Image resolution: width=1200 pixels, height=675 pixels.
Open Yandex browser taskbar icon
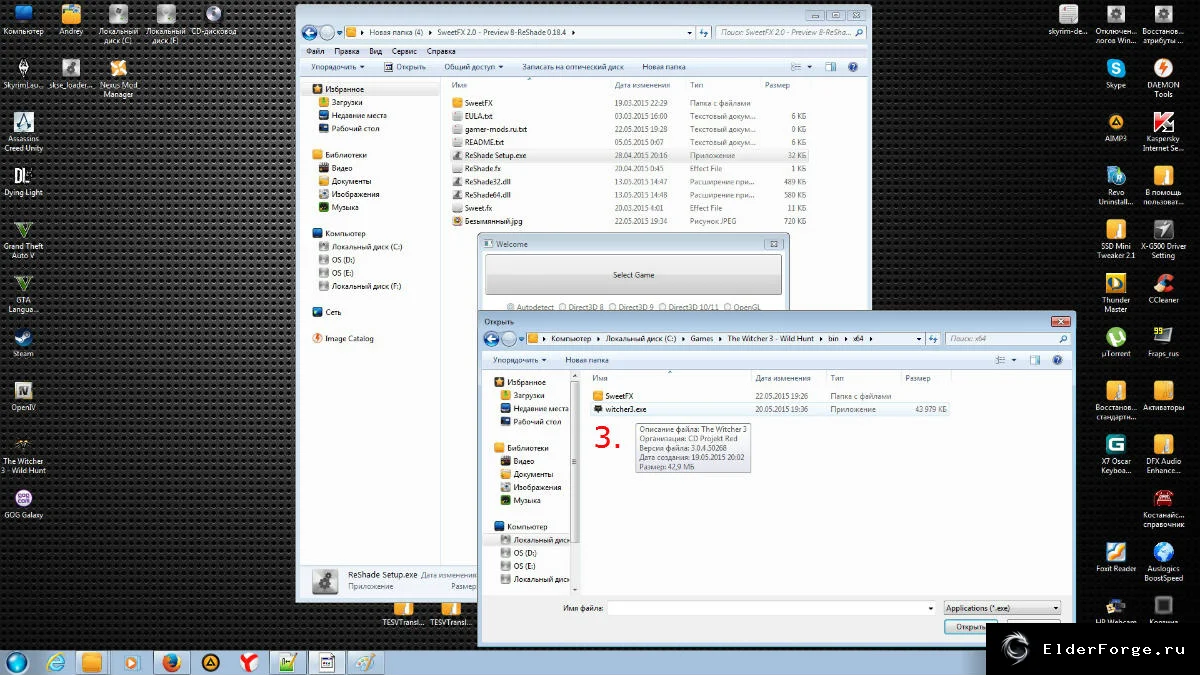249,662
